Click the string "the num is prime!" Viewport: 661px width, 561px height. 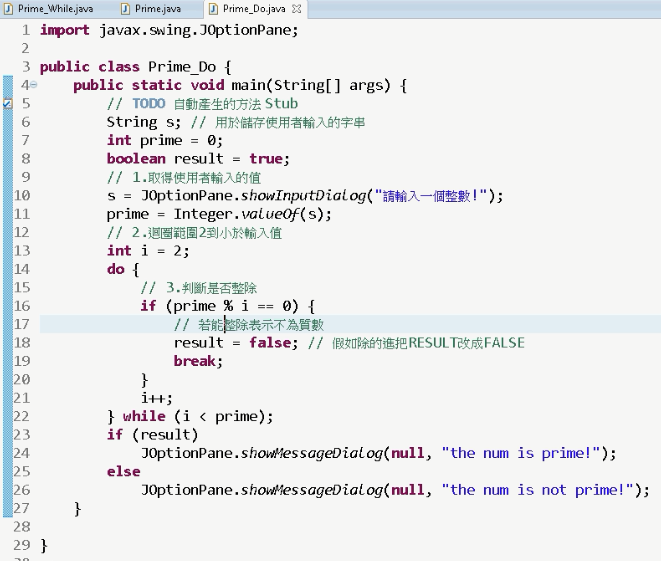[x=521, y=454]
